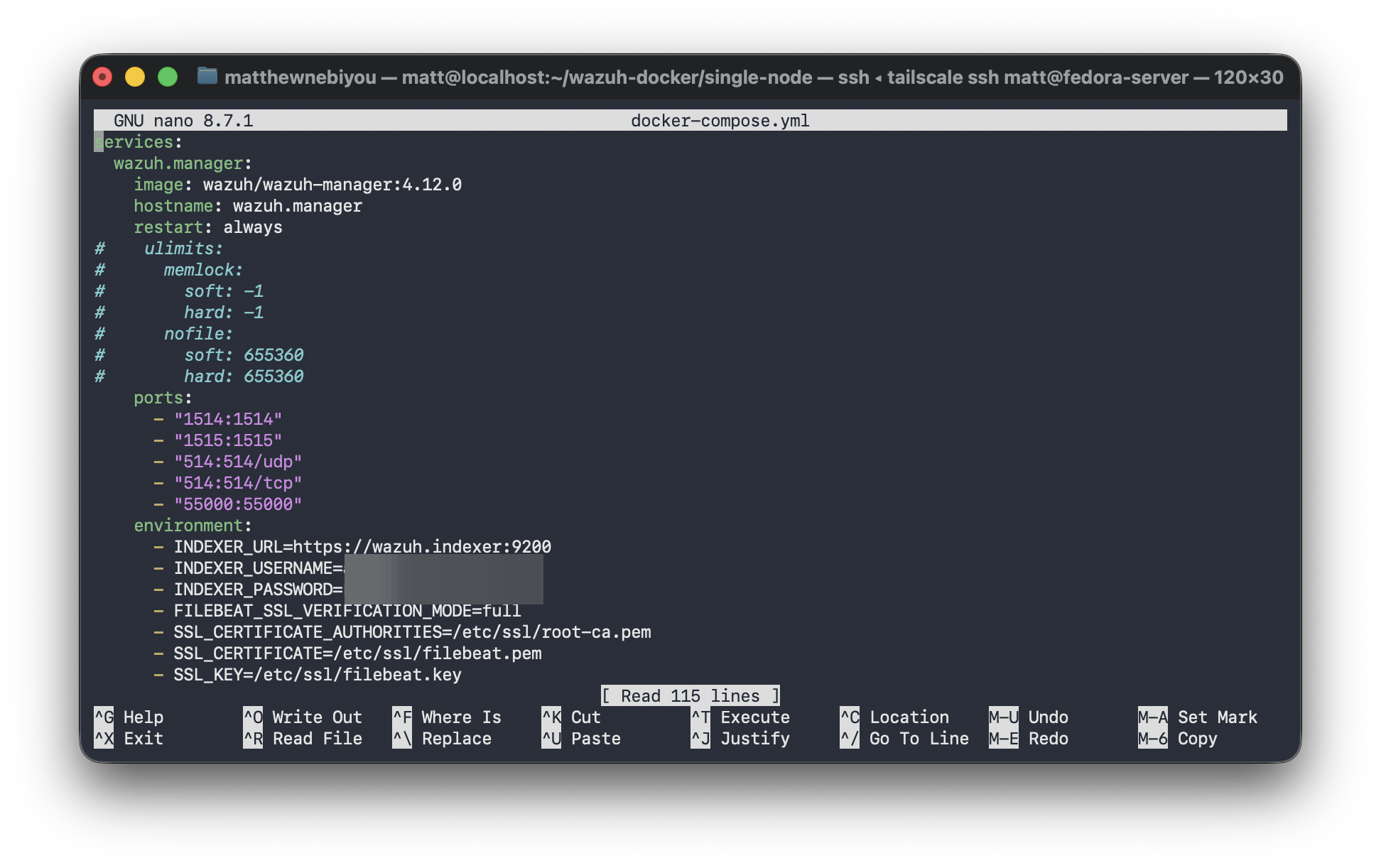Close the terminal window with red button

coord(103,77)
